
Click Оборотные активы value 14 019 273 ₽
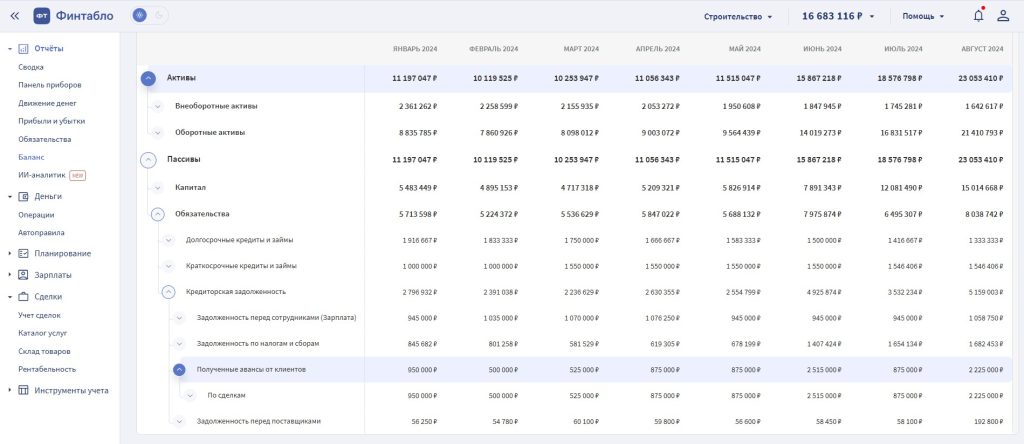click(819, 133)
